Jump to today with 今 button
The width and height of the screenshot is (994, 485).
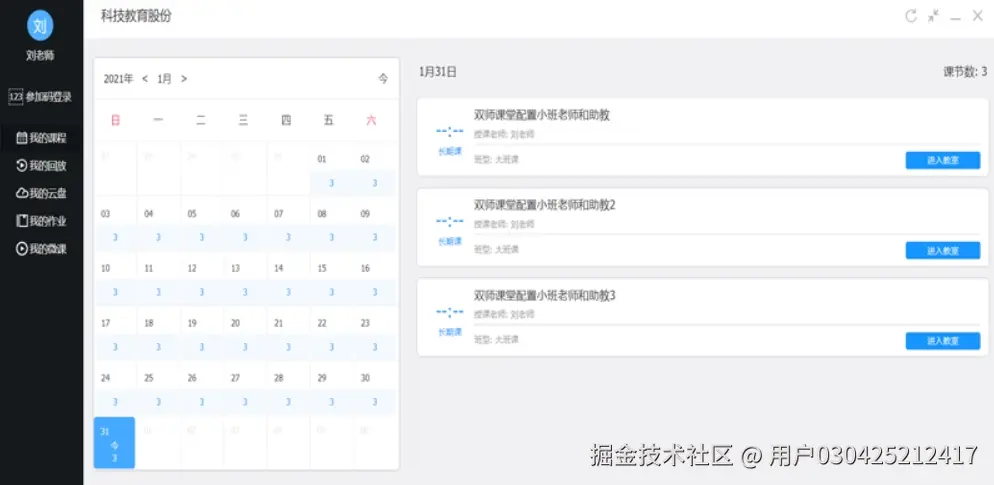pos(383,79)
